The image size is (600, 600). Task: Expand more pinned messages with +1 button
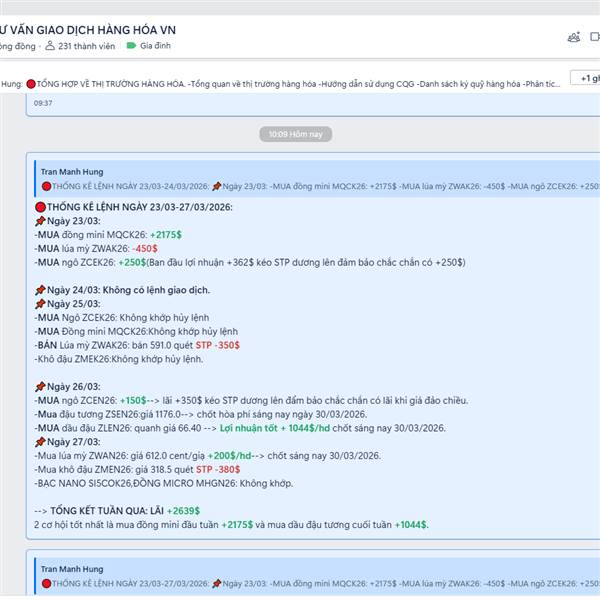point(587,78)
